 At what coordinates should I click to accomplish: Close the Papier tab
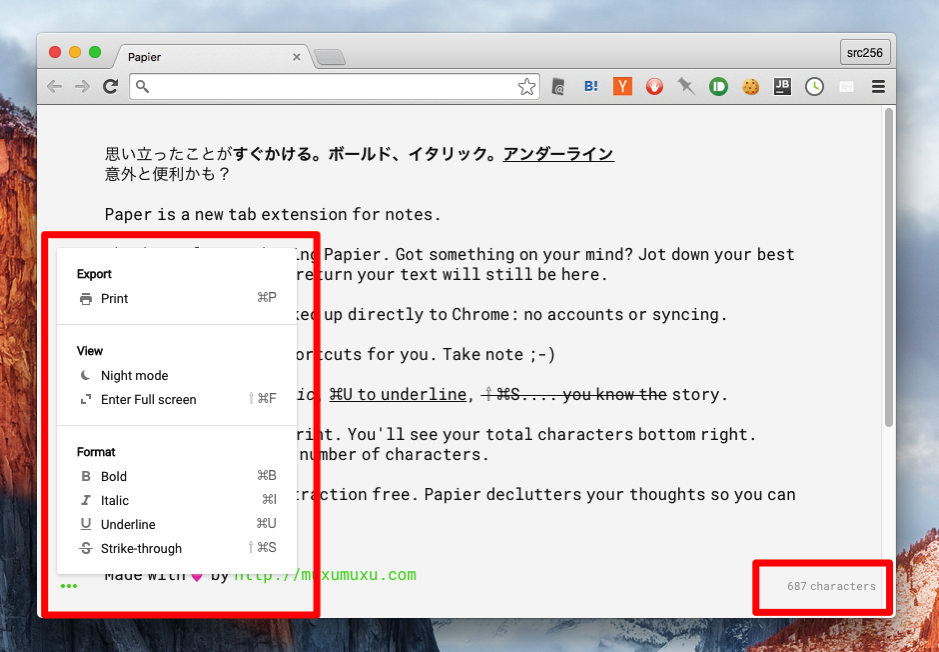point(296,57)
